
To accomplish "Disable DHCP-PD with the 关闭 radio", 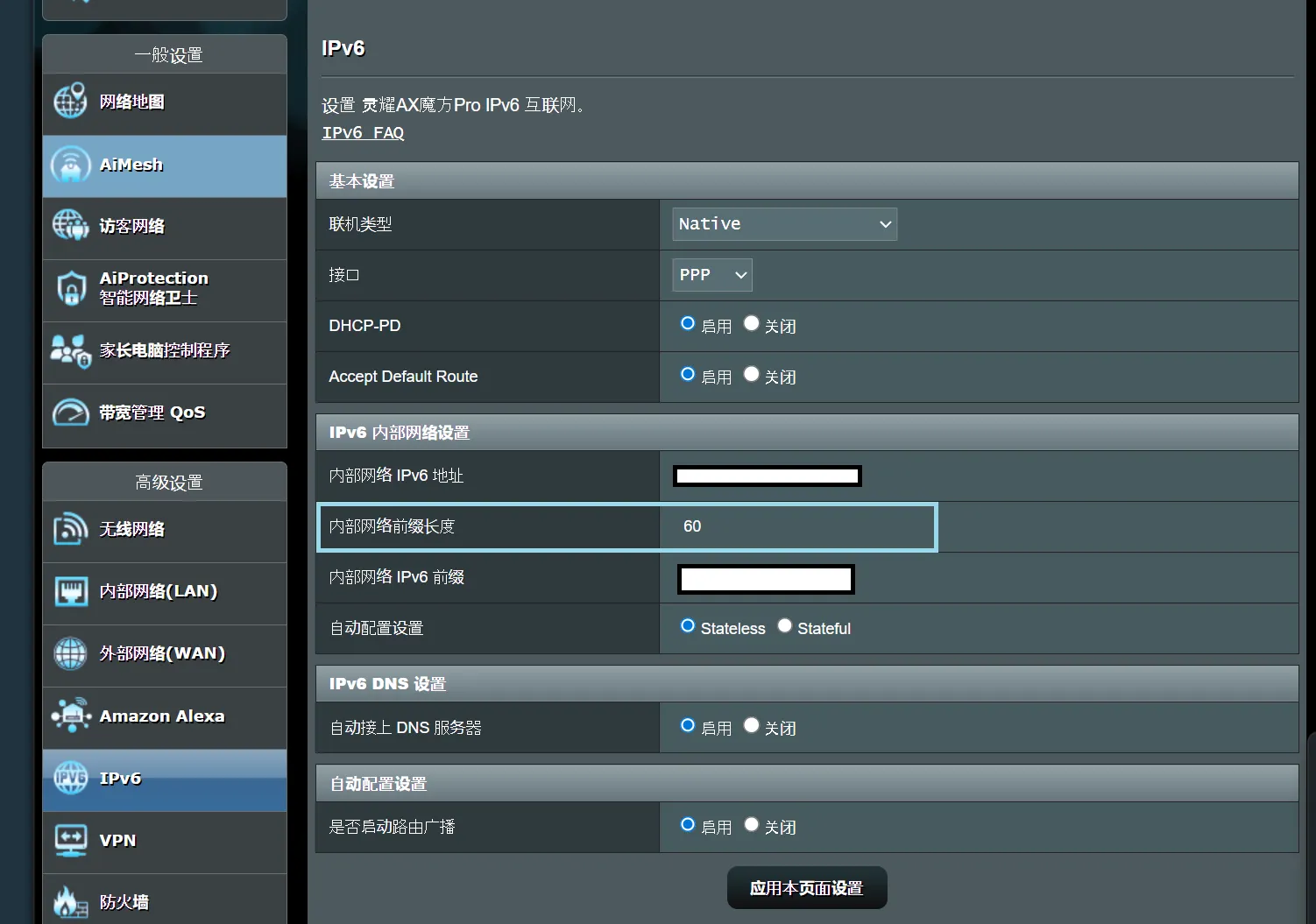I will coord(751,323).
